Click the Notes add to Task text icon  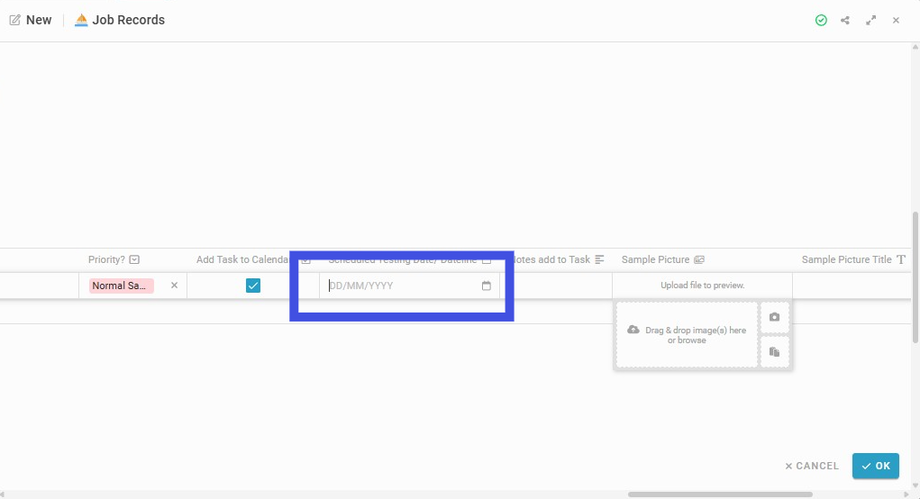[600, 259]
